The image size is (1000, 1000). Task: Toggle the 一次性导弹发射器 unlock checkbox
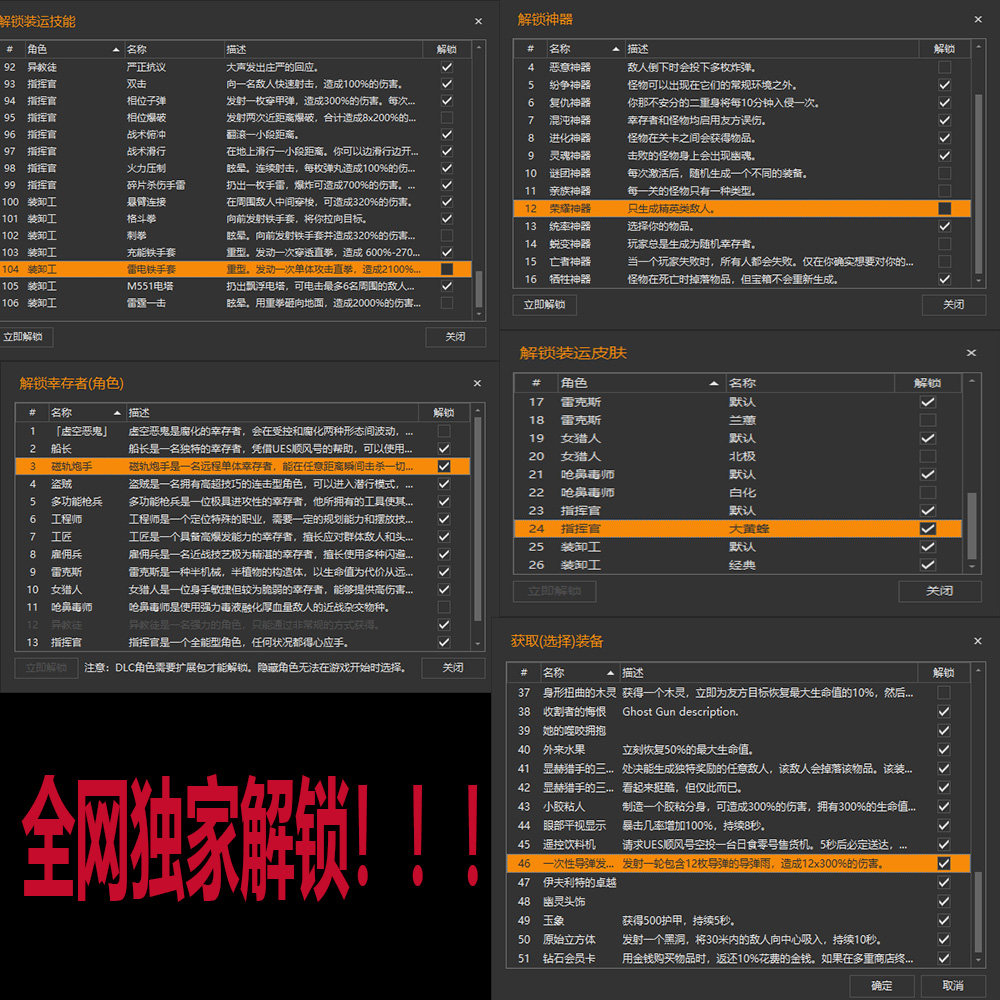pos(944,863)
